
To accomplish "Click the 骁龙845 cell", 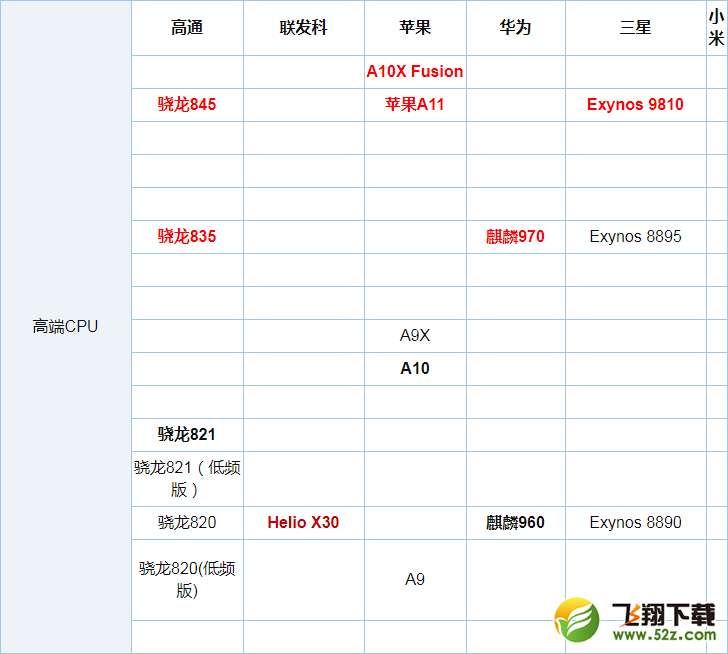I will (187, 104).
